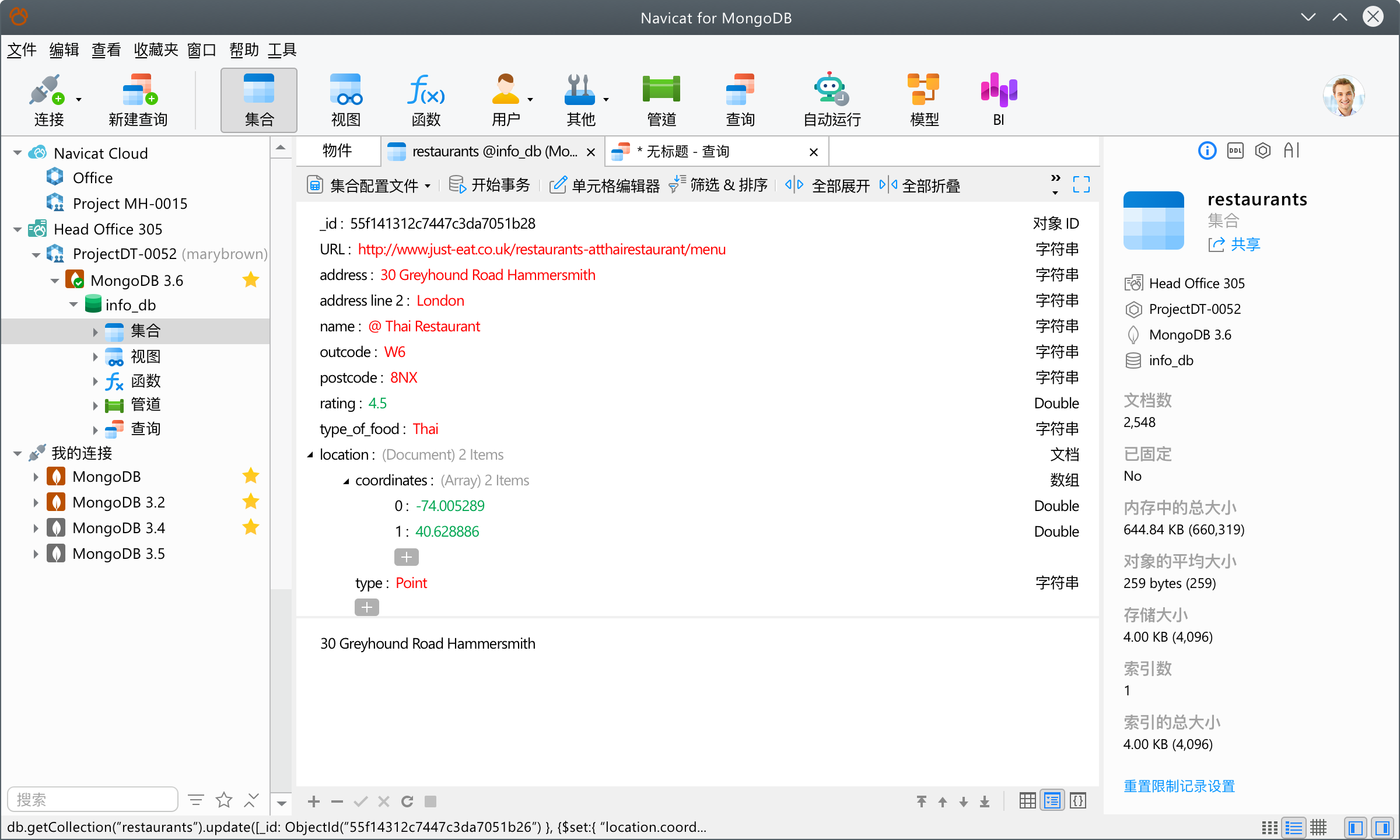Click the 连接 connection toolbar icon
This screenshot has height=840, width=1400.
coord(48,100)
